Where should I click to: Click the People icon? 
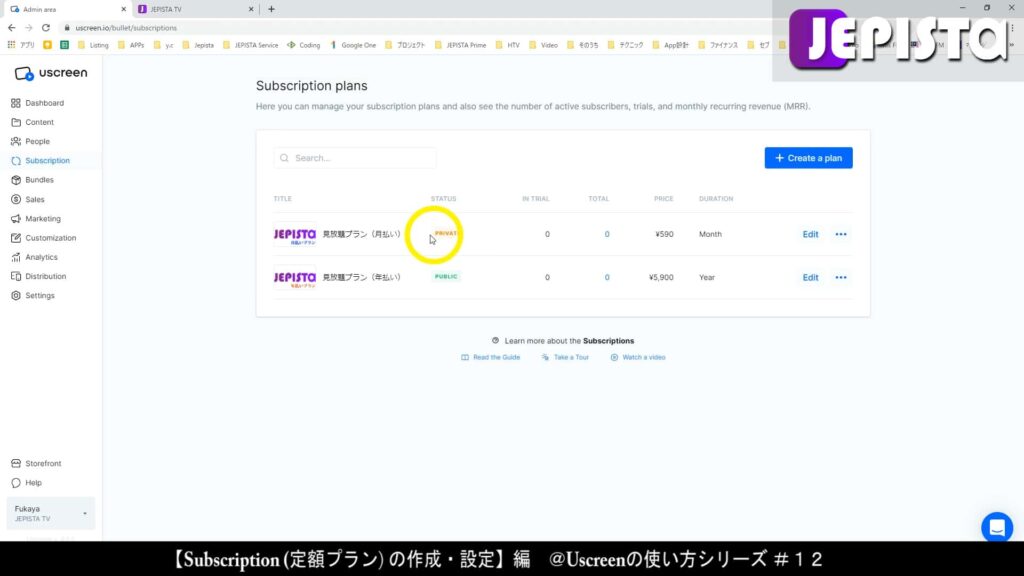point(16,141)
